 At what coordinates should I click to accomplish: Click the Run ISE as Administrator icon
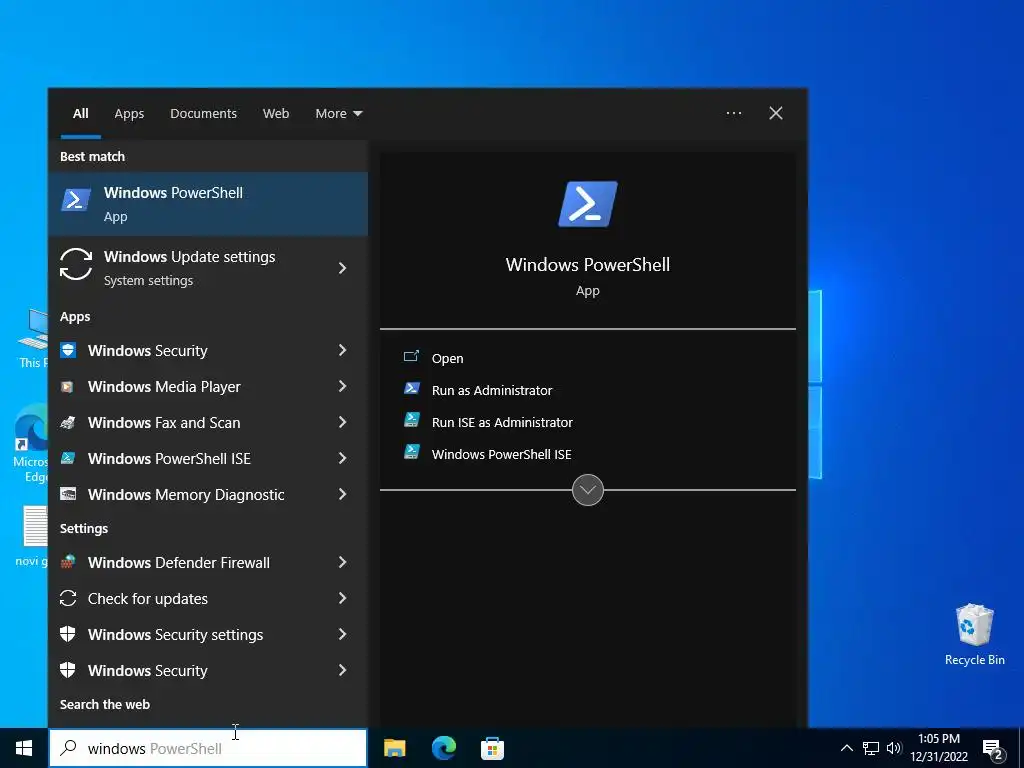(x=411, y=420)
